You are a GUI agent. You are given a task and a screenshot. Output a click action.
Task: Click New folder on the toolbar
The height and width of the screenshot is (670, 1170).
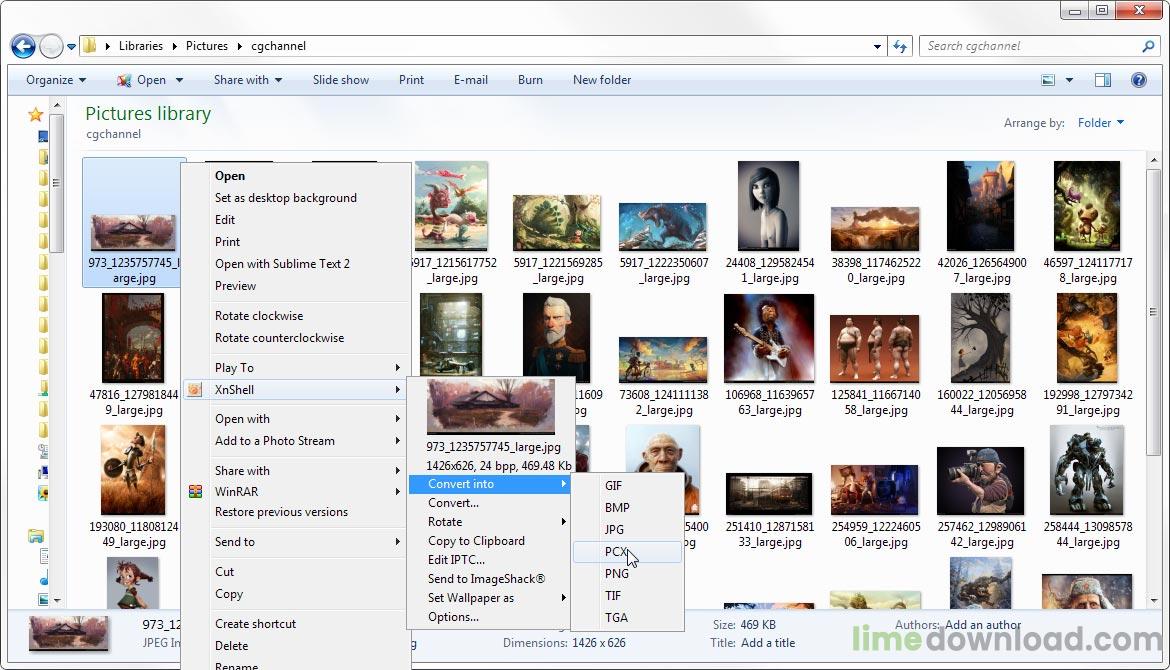[601, 80]
